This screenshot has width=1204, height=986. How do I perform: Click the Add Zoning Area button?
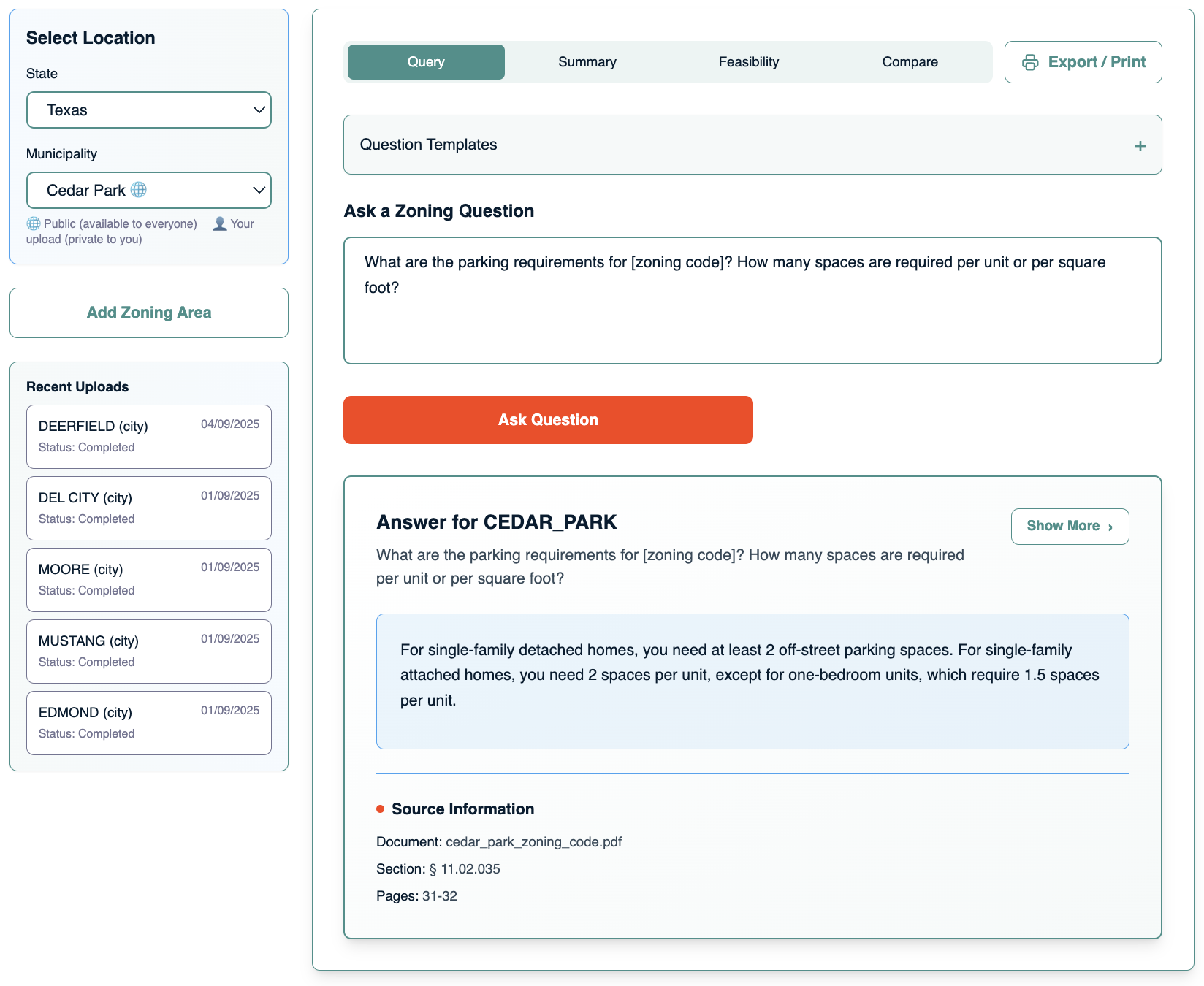tap(148, 313)
